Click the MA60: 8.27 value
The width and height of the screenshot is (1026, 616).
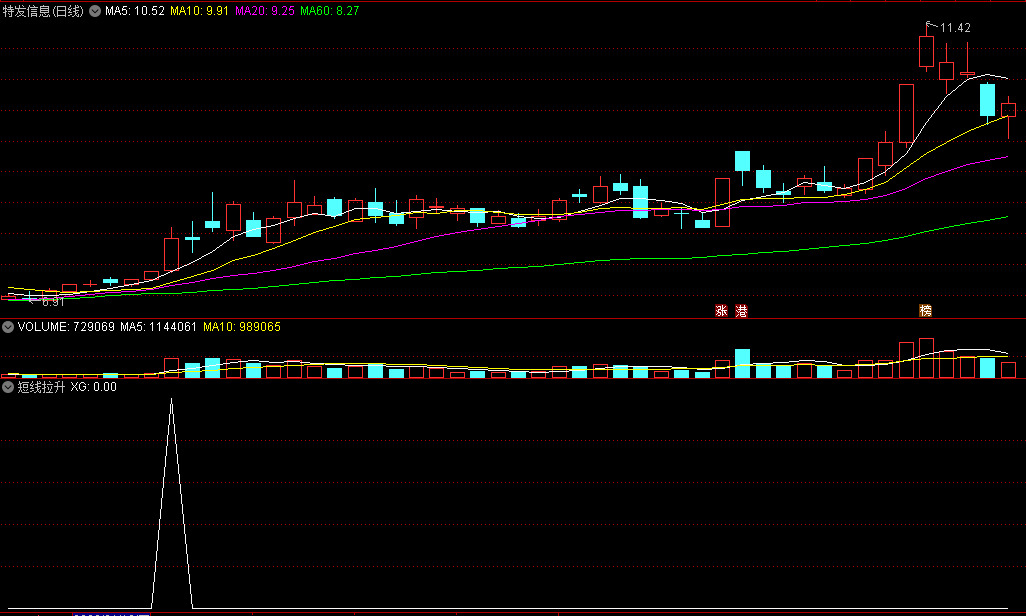click(x=330, y=11)
